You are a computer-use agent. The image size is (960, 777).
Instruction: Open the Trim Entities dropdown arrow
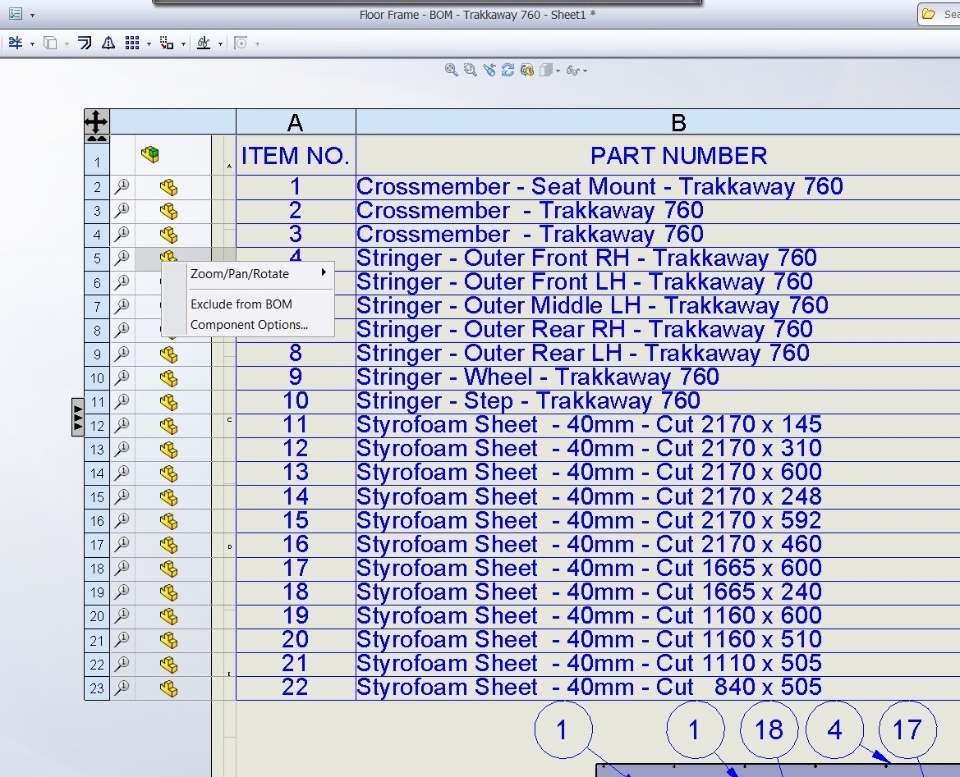tap(32, 43)
